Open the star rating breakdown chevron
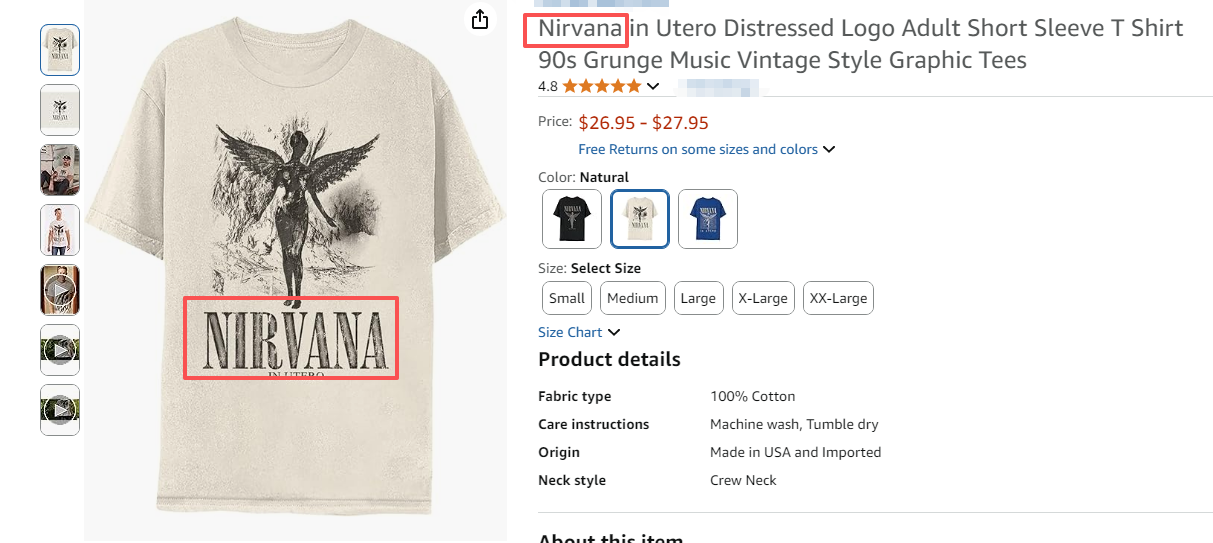Viewport: 1213px width, 543px height. click(x=653, y=87)
